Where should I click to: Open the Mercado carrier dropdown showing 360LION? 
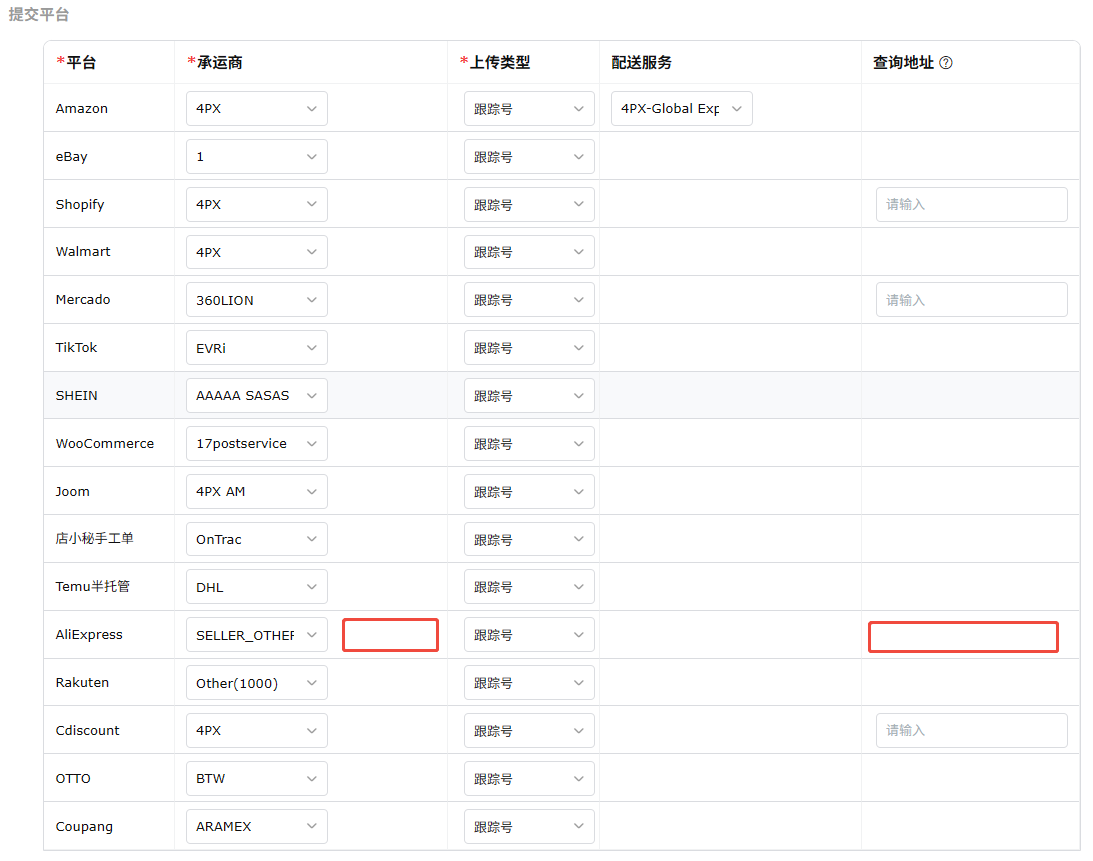pos(257,300)
